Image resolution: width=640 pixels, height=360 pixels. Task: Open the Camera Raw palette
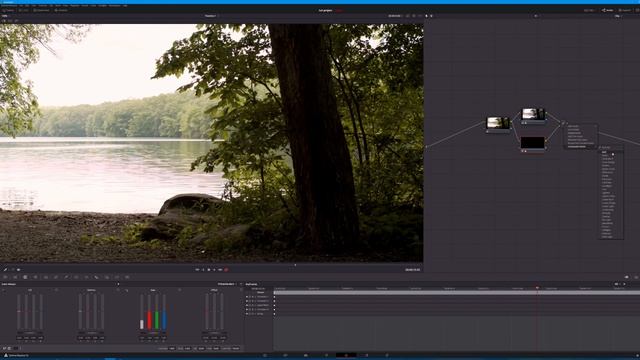point(5,277)
